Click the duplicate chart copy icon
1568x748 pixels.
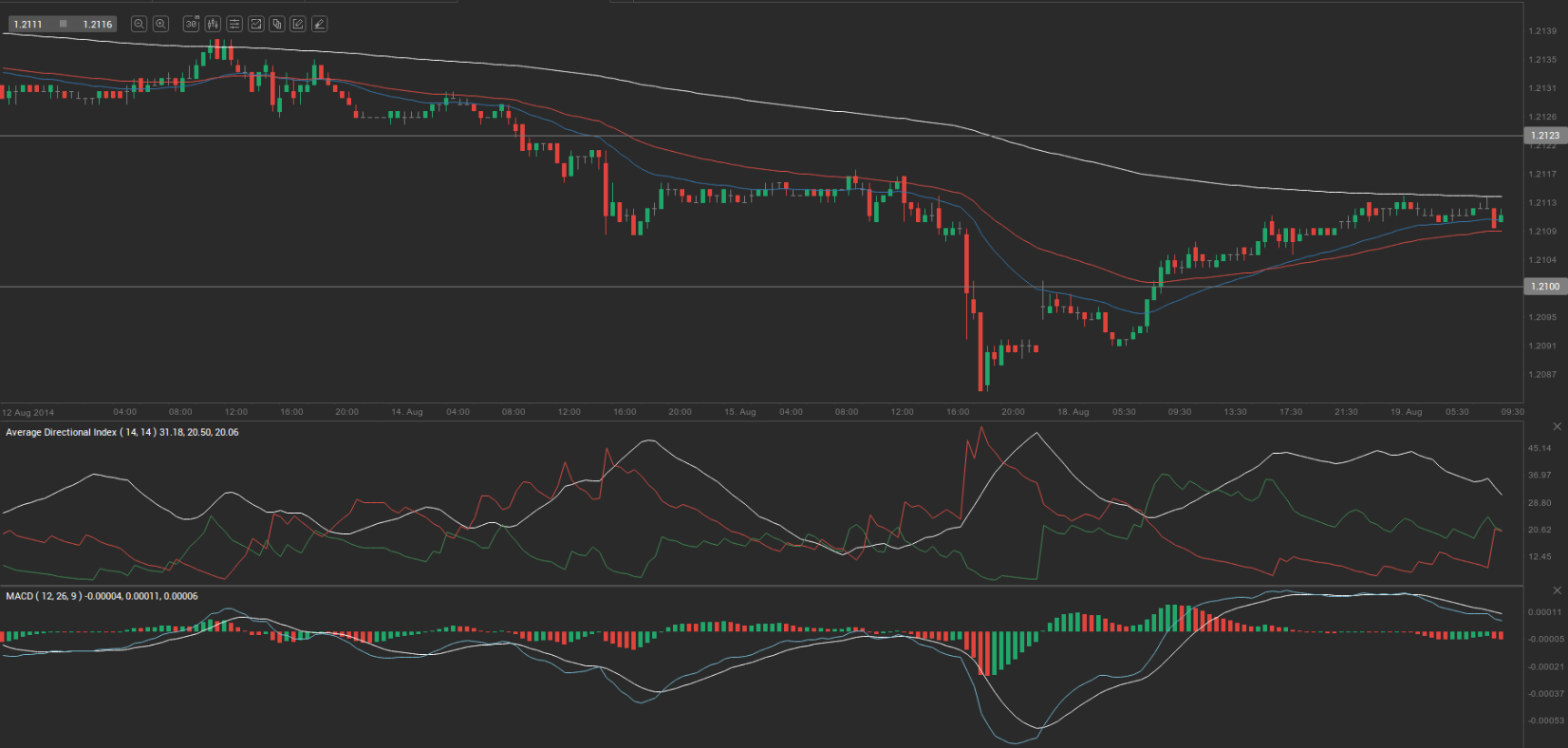coord(276,24)
